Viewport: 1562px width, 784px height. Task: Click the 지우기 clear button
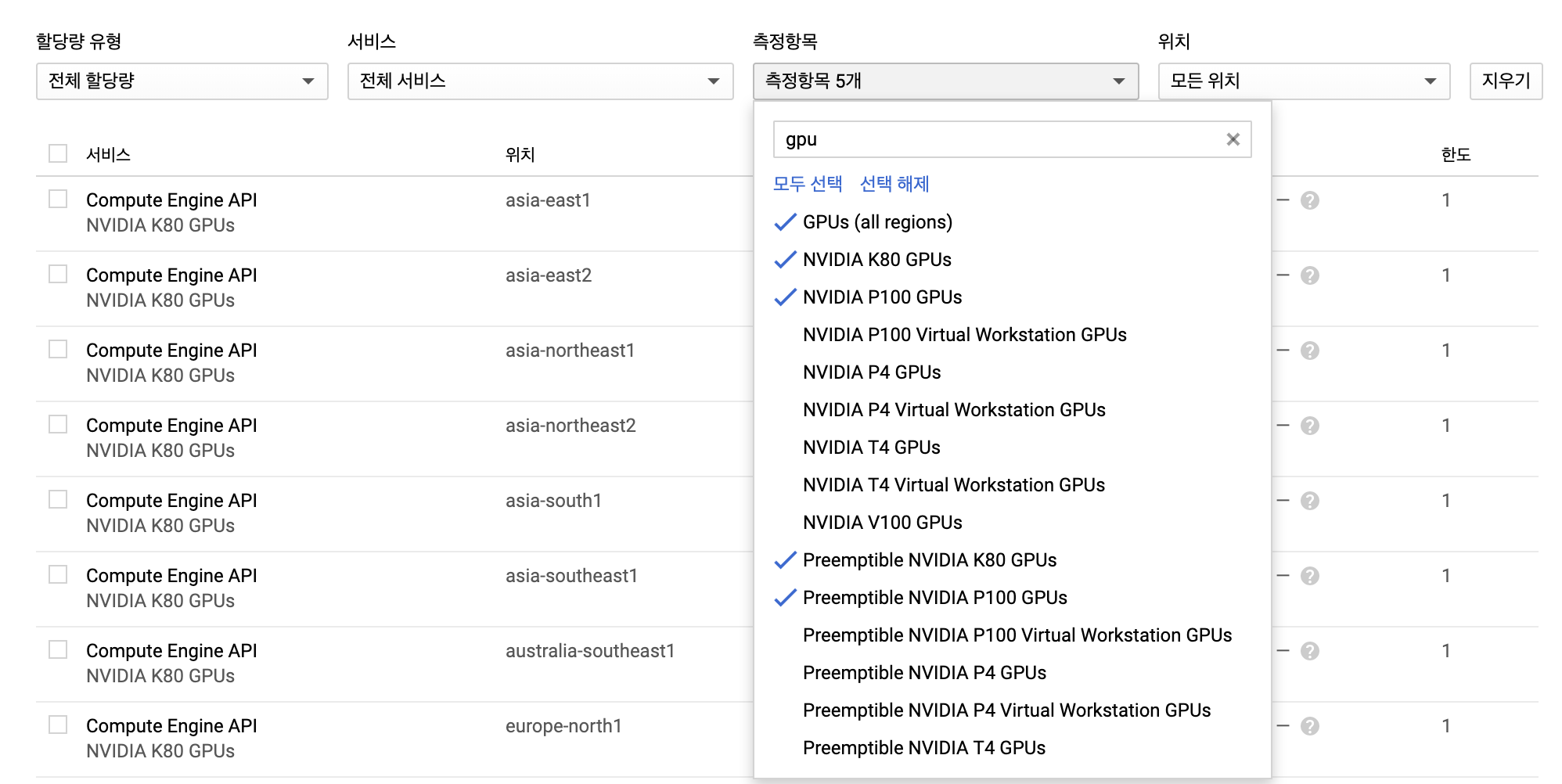(x=1506, y=81)
